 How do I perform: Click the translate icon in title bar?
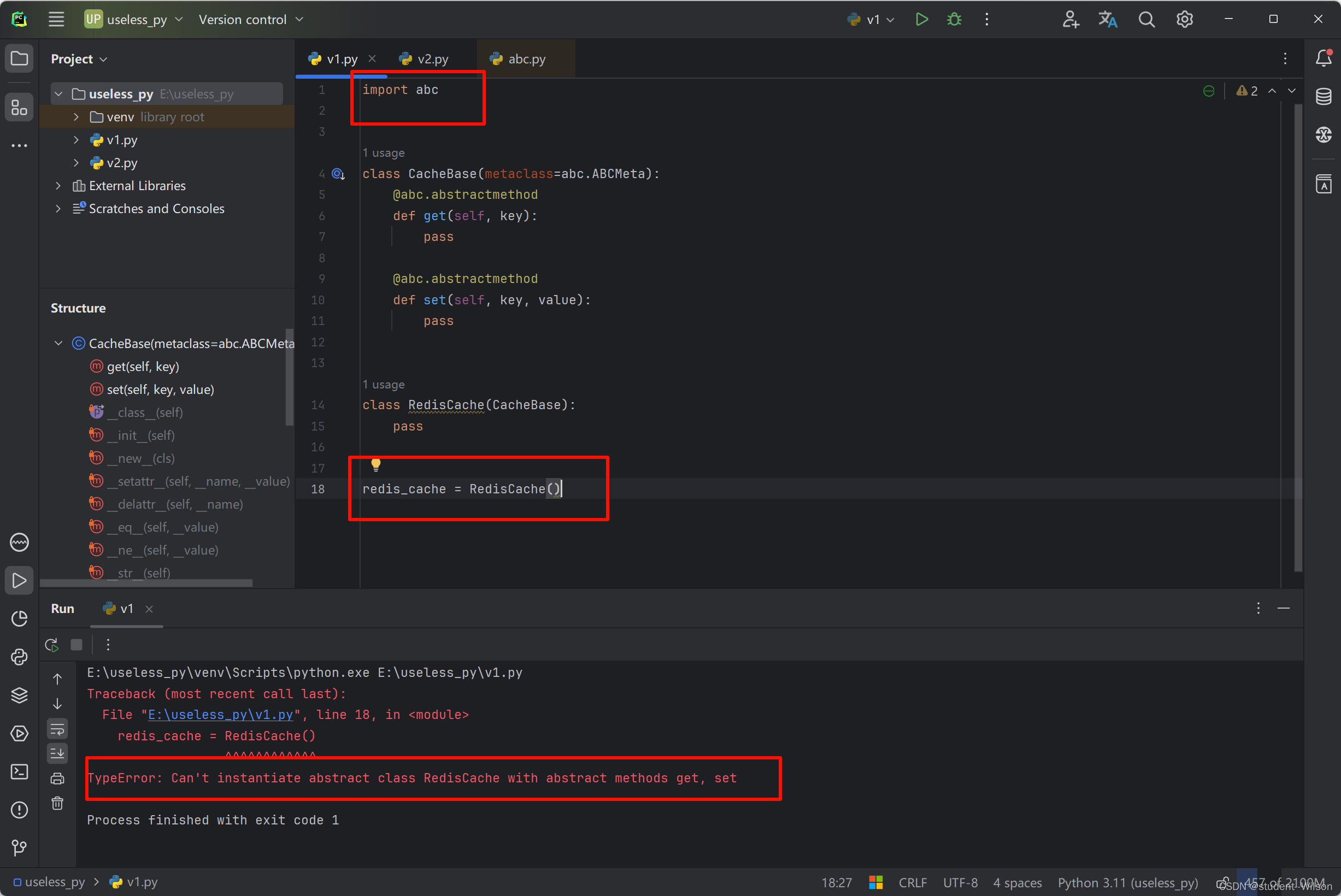(x=1108, y=20)
